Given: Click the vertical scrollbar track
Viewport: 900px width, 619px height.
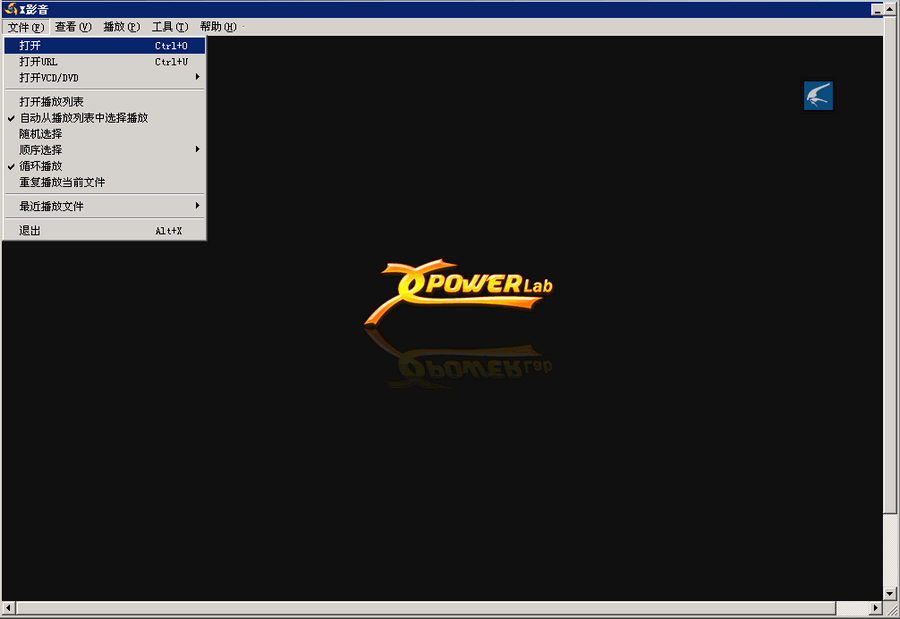Looking at the screenshot, I should pyautogui.click(x=890, y=550).
